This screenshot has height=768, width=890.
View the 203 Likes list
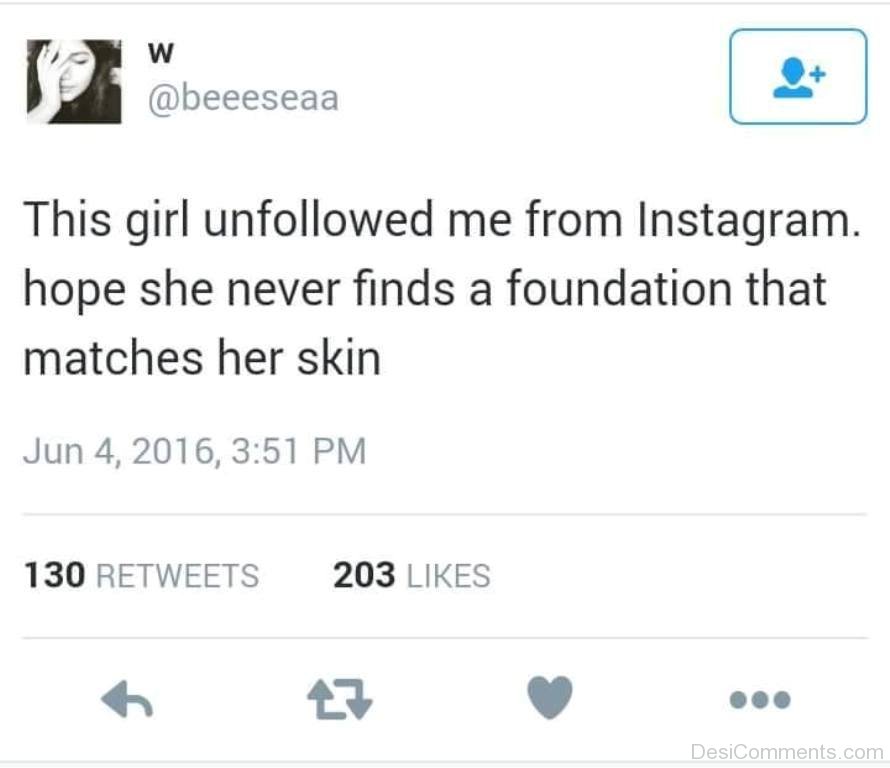tap(411, 576)
